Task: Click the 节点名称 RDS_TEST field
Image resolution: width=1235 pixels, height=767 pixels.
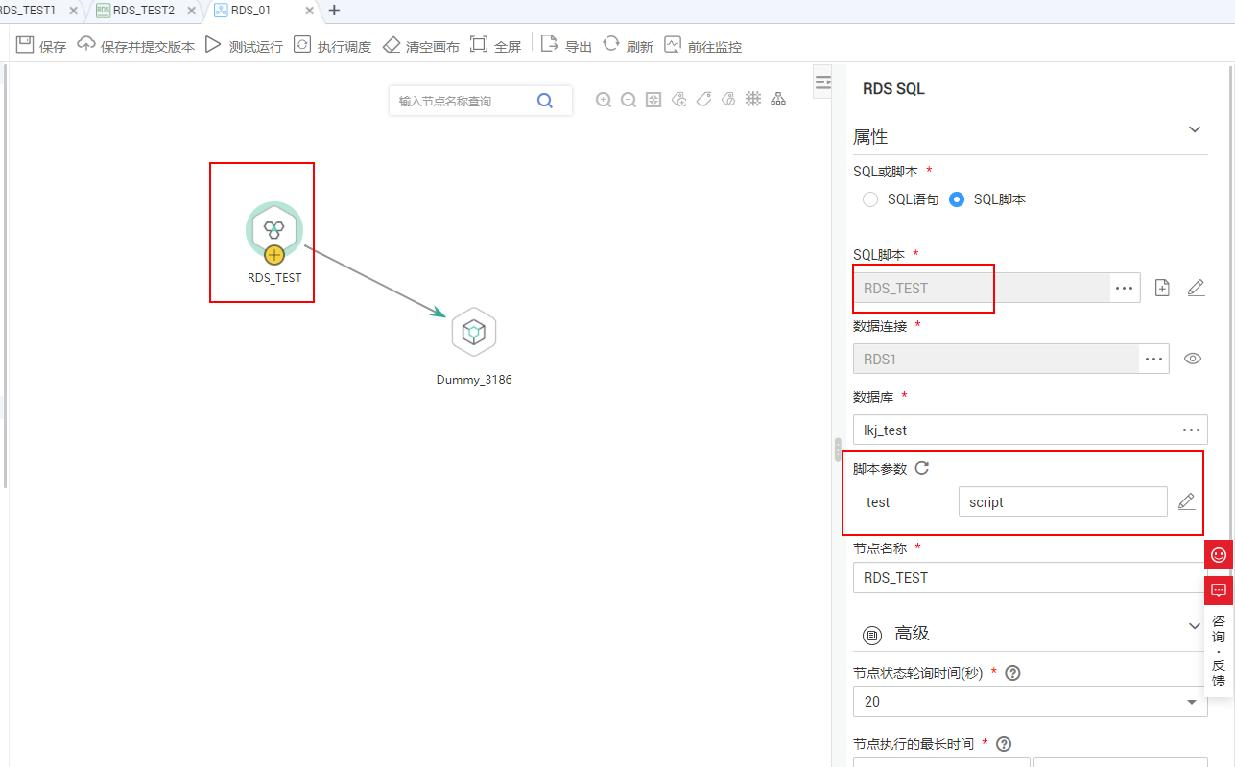Action: point(1030,578)
